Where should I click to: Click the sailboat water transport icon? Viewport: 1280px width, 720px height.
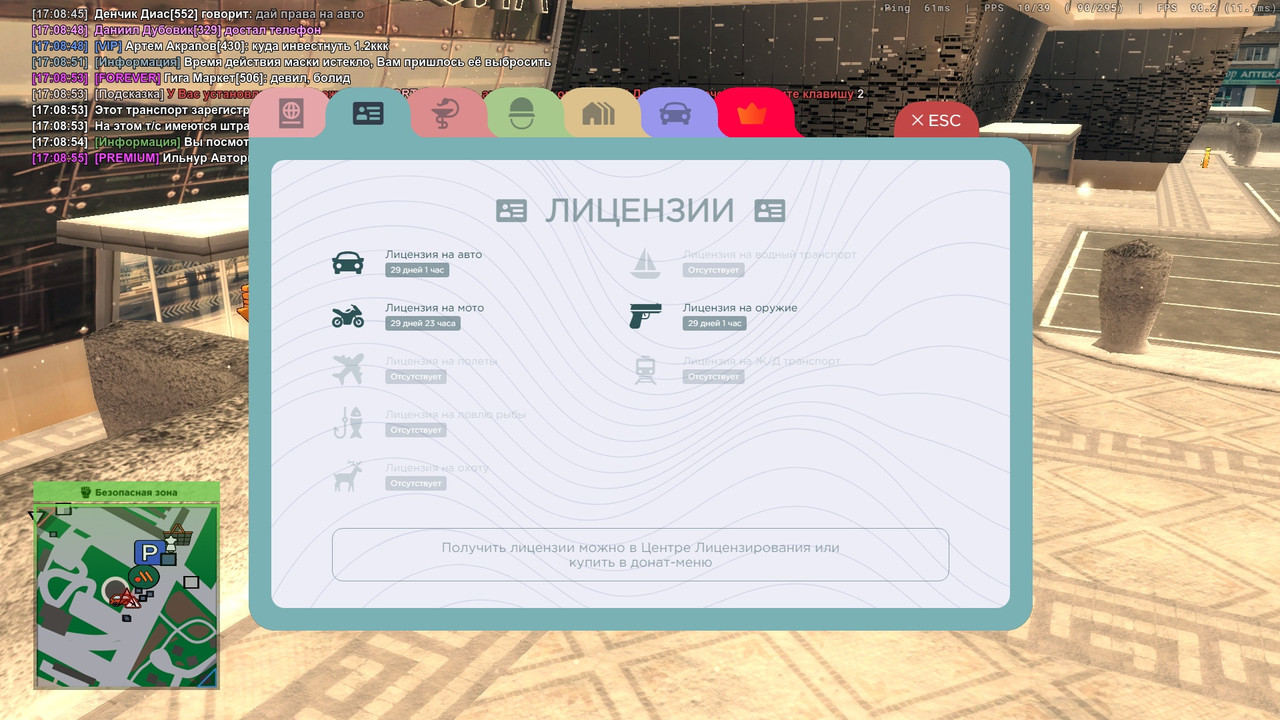(646, 263)
